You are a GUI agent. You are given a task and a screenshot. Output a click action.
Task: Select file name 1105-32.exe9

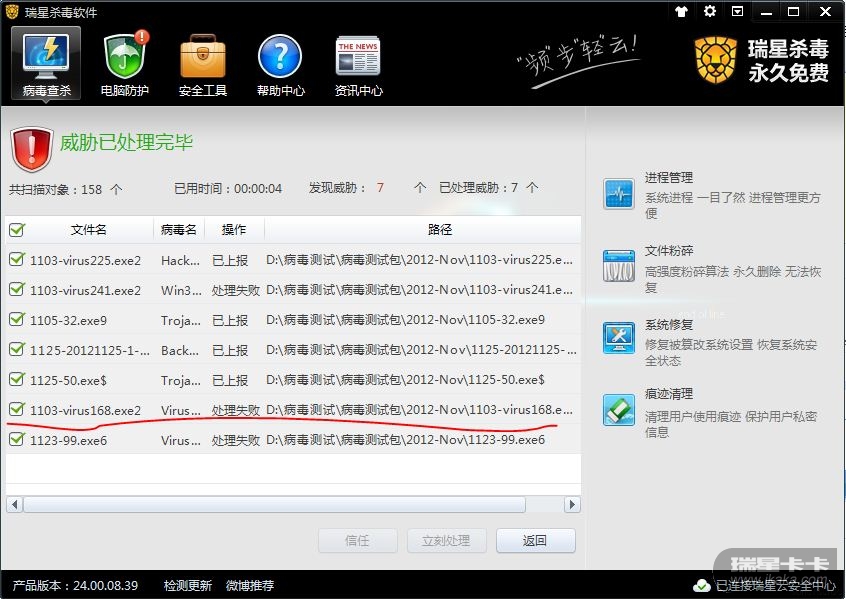(69, 321)
